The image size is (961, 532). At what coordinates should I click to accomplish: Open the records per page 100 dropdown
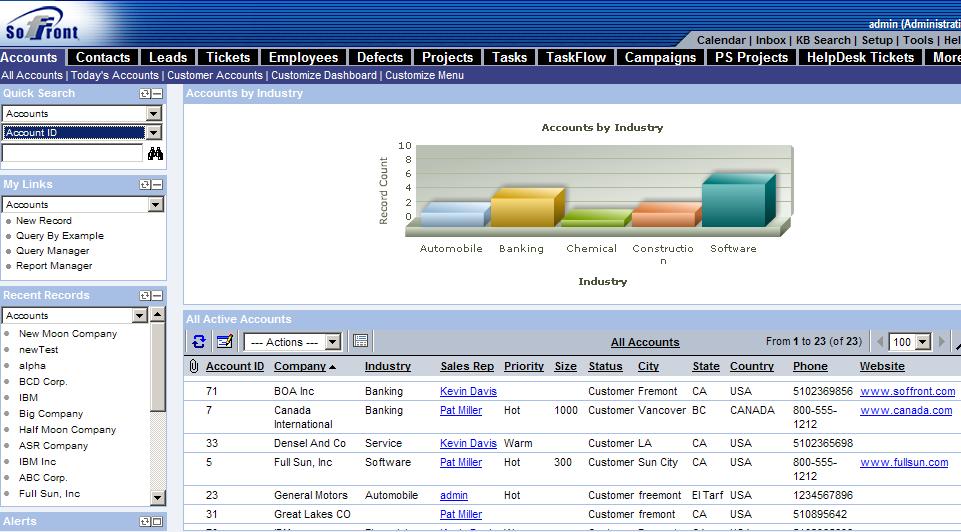coord(924,342)
